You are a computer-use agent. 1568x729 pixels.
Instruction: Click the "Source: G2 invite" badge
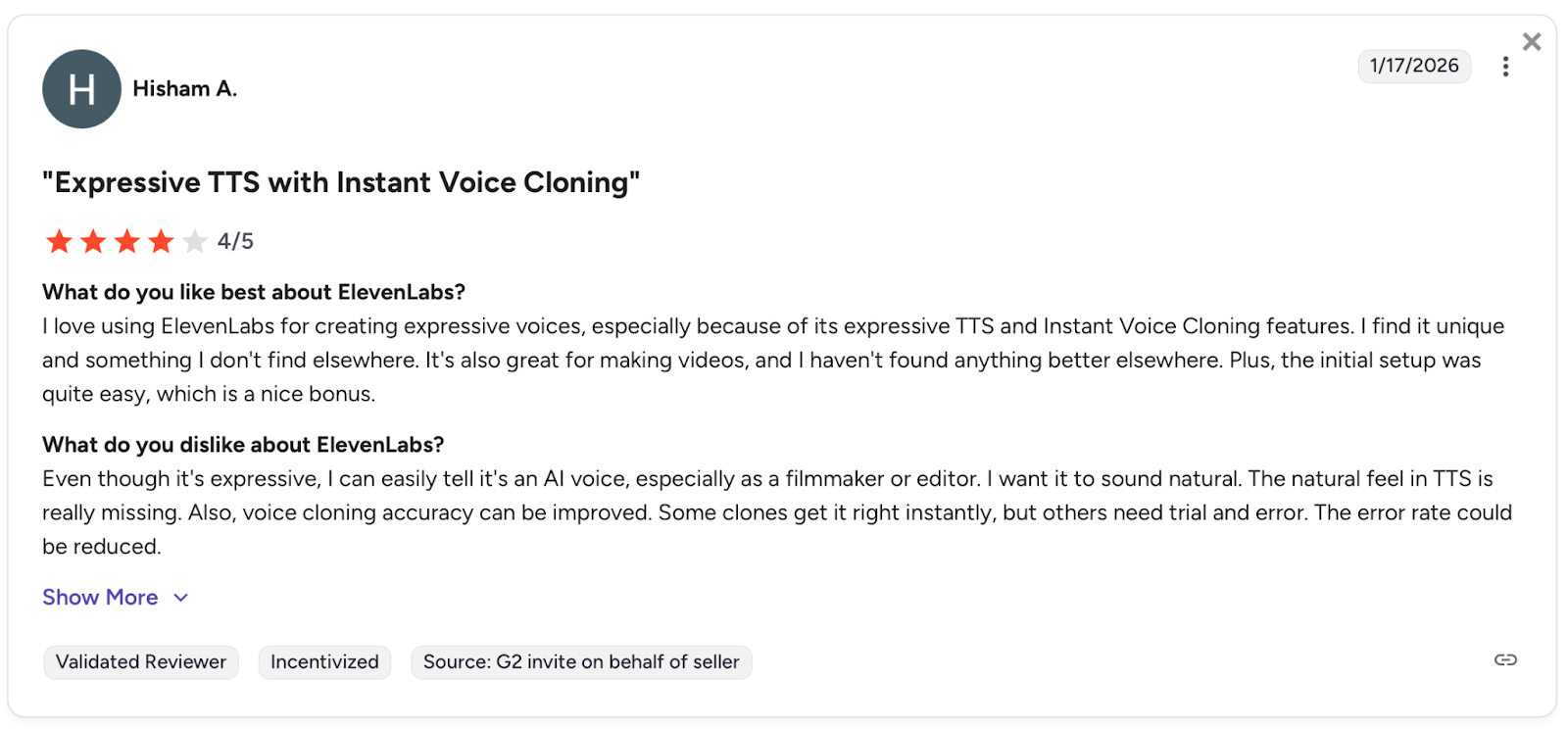tap(581, 662)
